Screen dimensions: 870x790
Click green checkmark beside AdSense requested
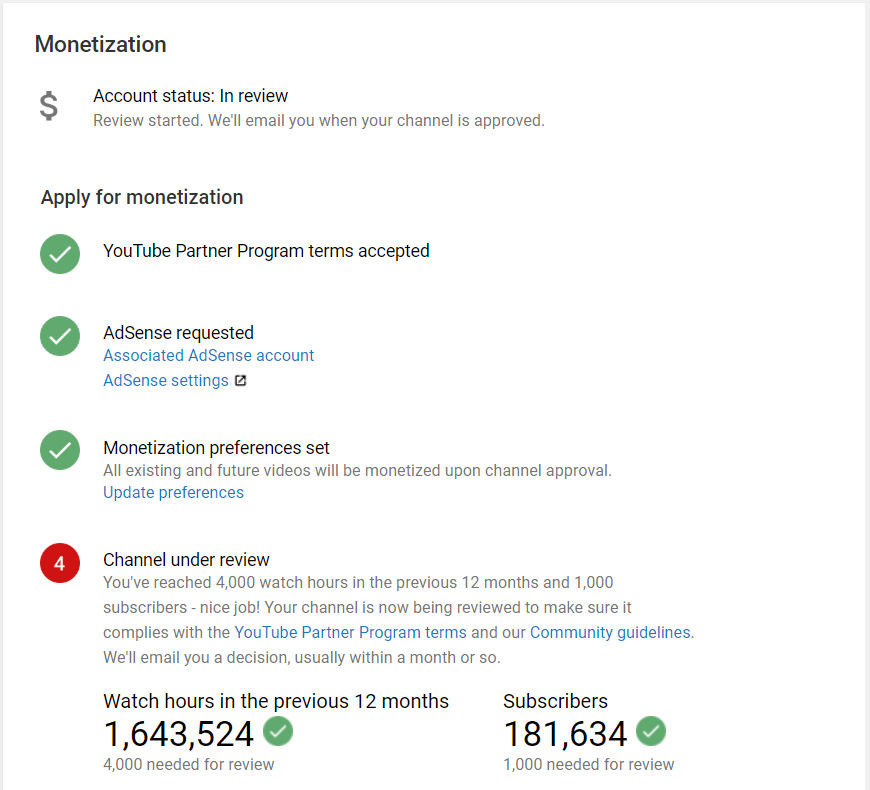60,336
